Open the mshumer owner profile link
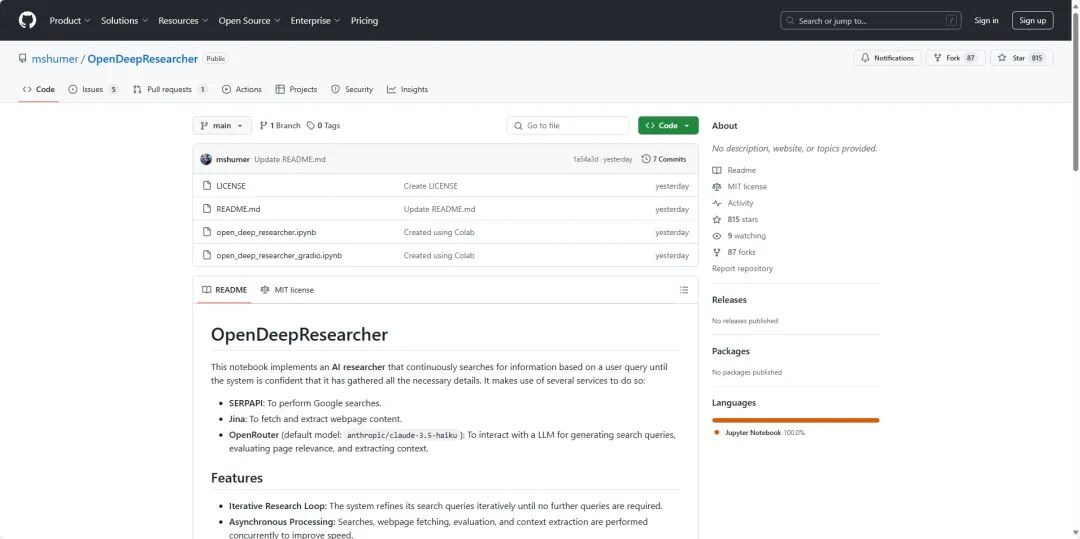Viewport: 1080px width, 539px height. [55, 59]
